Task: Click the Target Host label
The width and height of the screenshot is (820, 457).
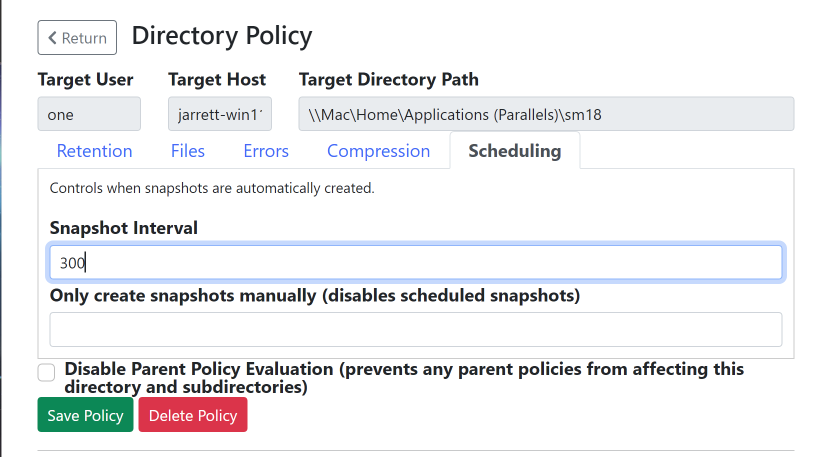Action: (x=217, y=79)
